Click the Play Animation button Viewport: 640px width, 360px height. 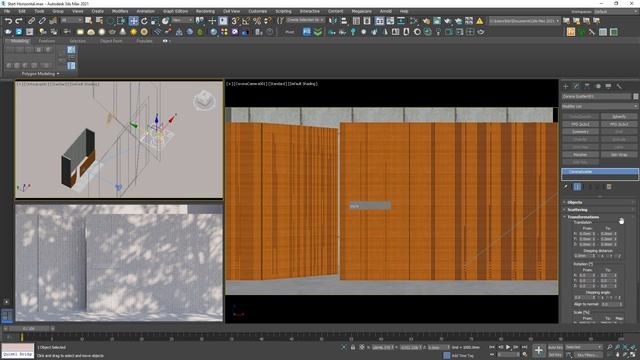pos(508,347)
